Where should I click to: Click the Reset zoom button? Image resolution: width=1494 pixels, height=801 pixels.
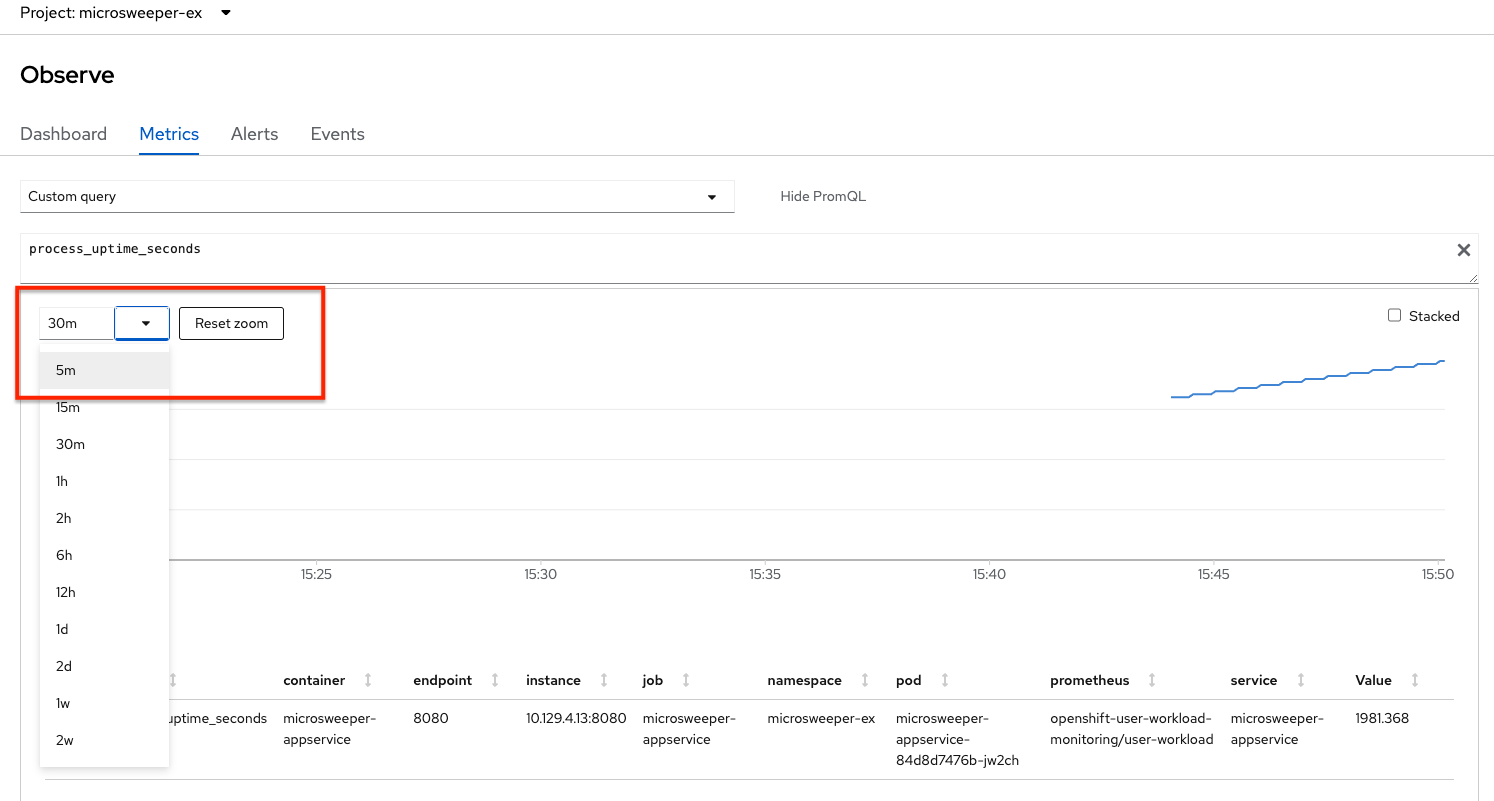(231, 323)
